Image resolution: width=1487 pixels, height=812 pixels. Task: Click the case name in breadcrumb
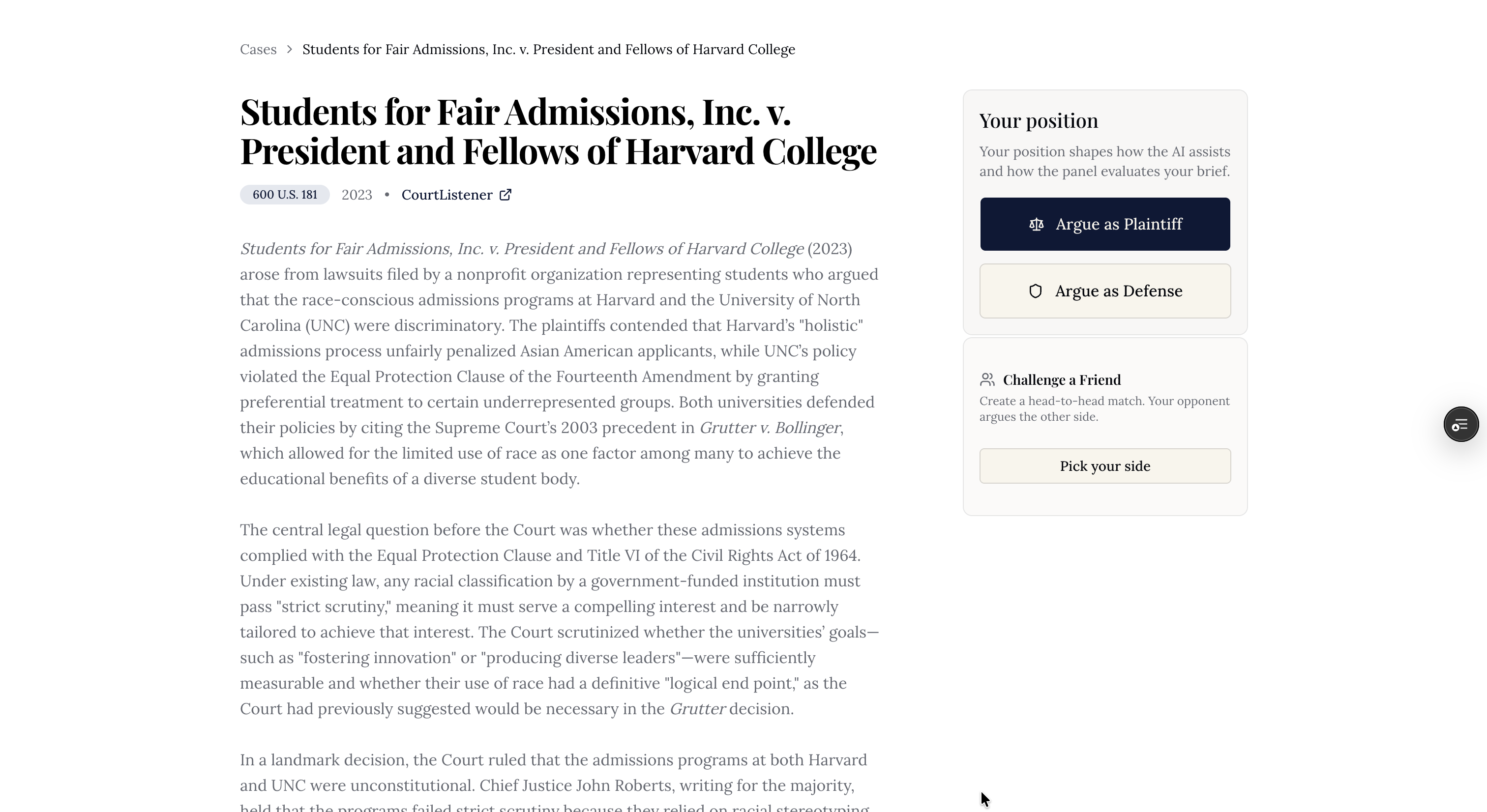tap(548, 50)
